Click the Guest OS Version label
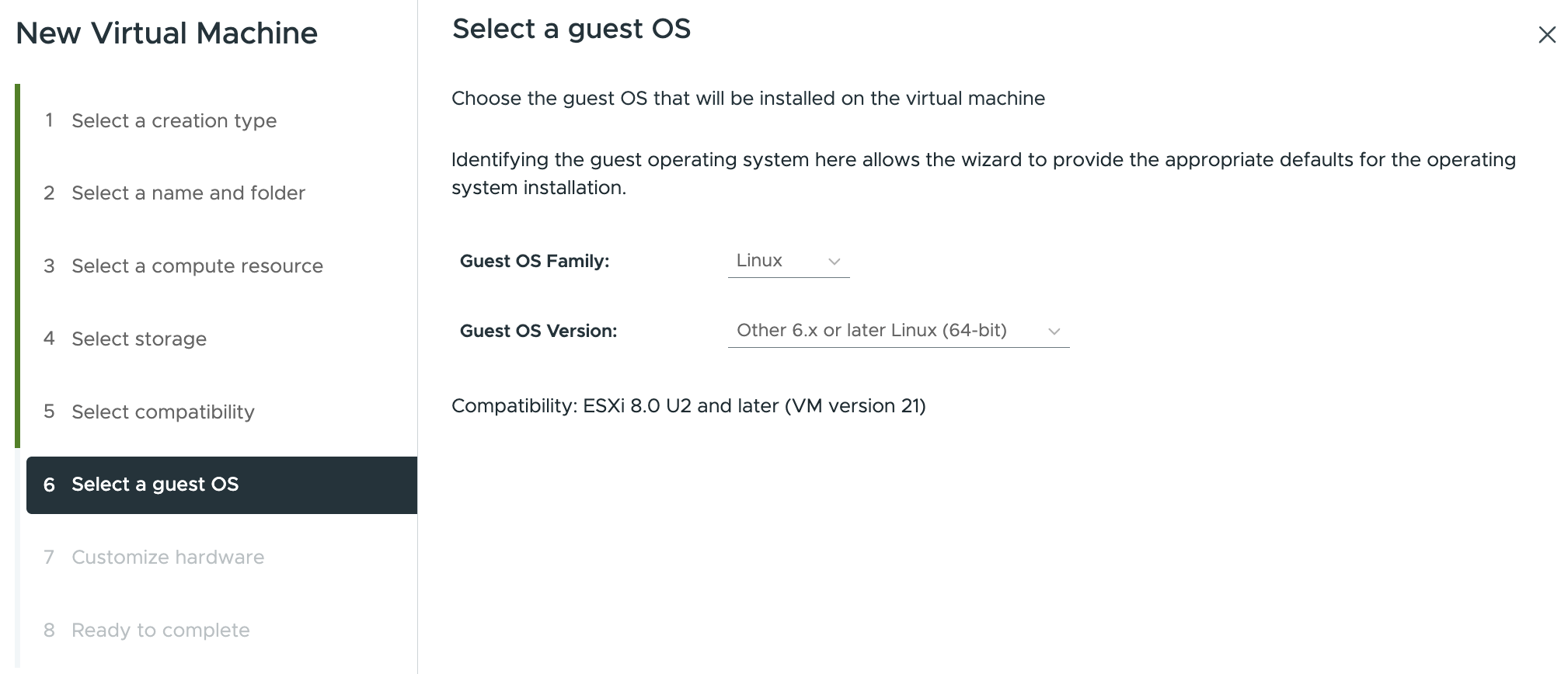 click(x=538, y=332)
